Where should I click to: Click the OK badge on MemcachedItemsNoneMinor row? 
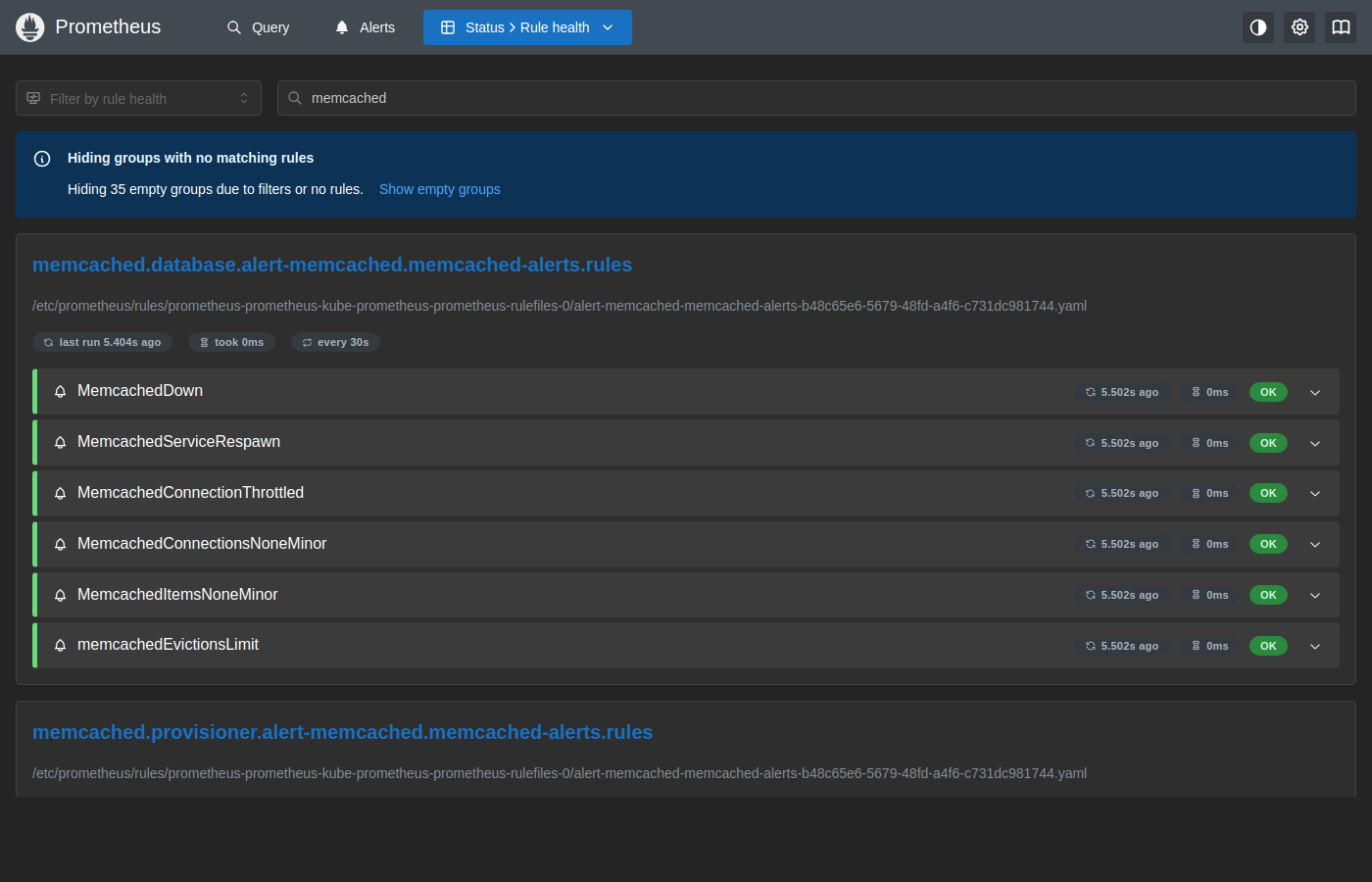[x=1268, y=595]
